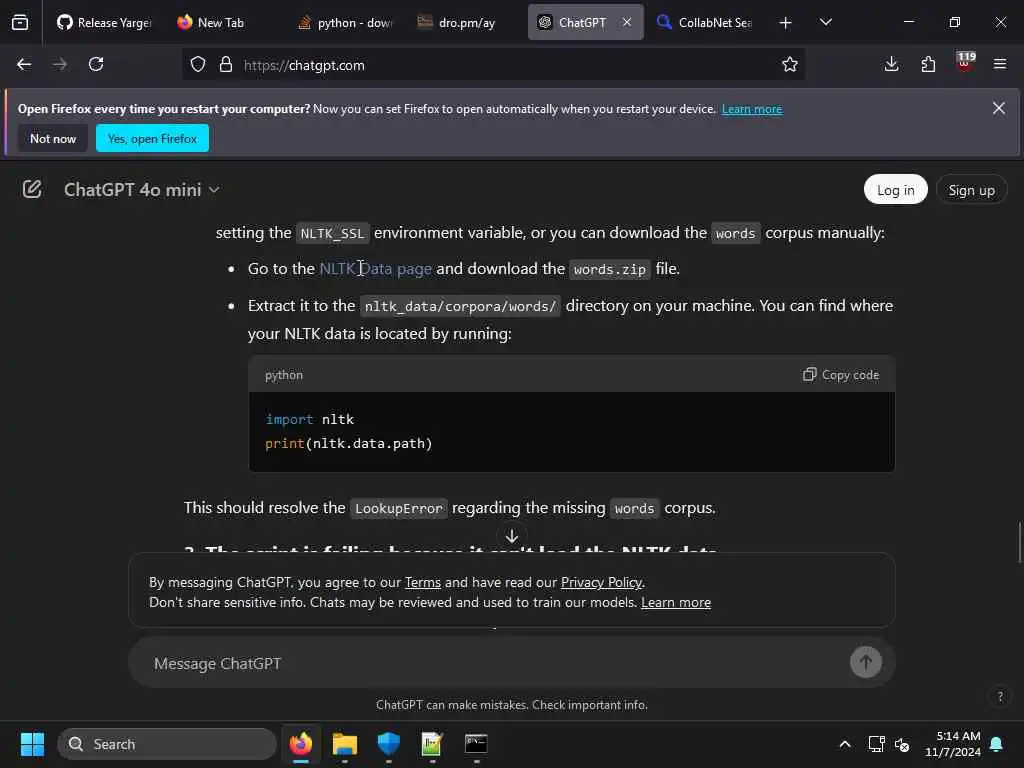The height and width of the screenshot is (768, 1024).
Task: Click the nltk_data/corpora/words/ path text
Action: coord(460,306)
